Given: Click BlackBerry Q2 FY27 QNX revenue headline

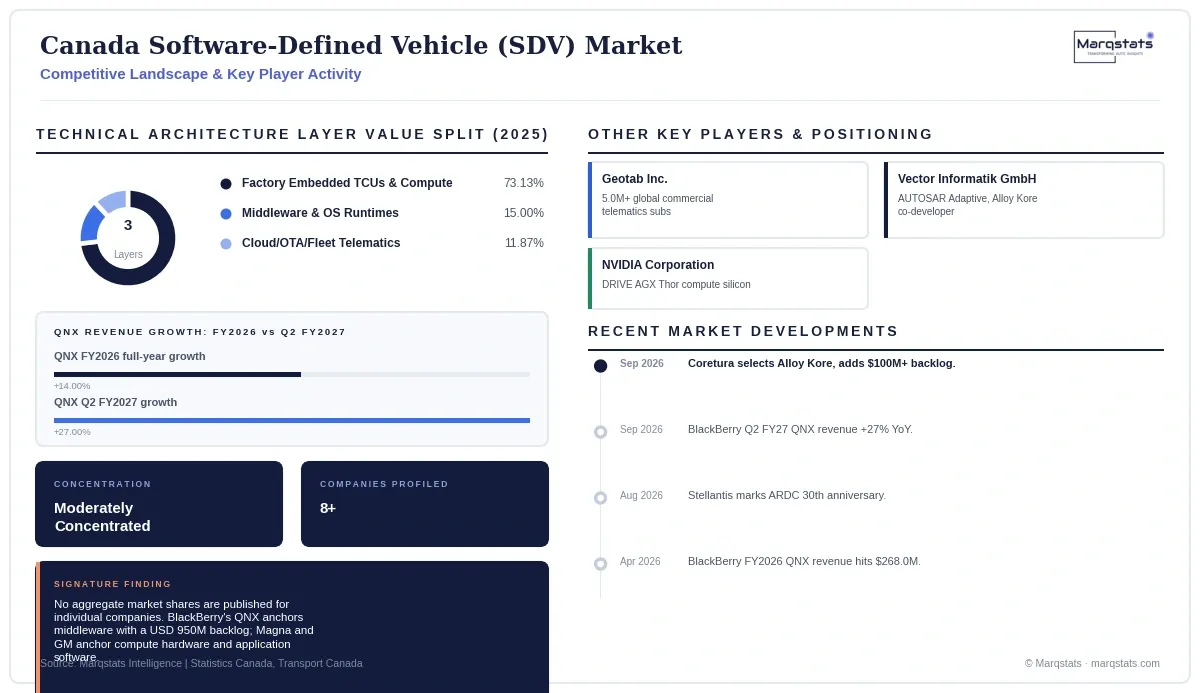Looking at the screenshot, I should (800, 429).
